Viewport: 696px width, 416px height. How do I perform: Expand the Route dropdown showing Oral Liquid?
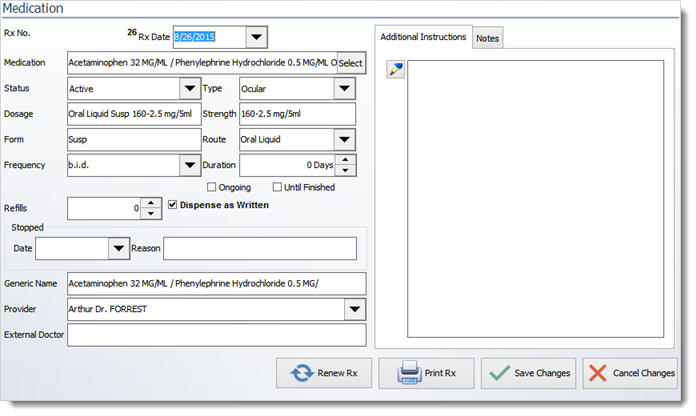pos(344,139)
